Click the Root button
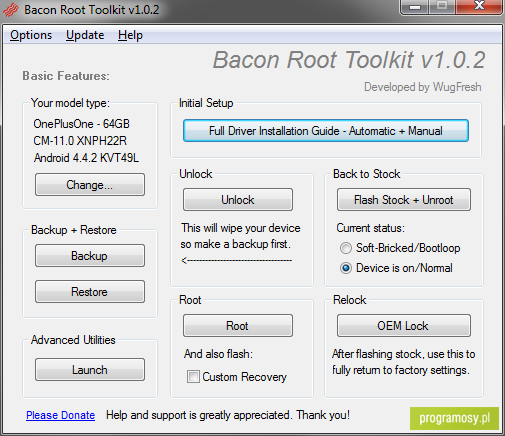The width and height of the screenshot is (505, 436). pyautogui.click(x=238, y=325)
